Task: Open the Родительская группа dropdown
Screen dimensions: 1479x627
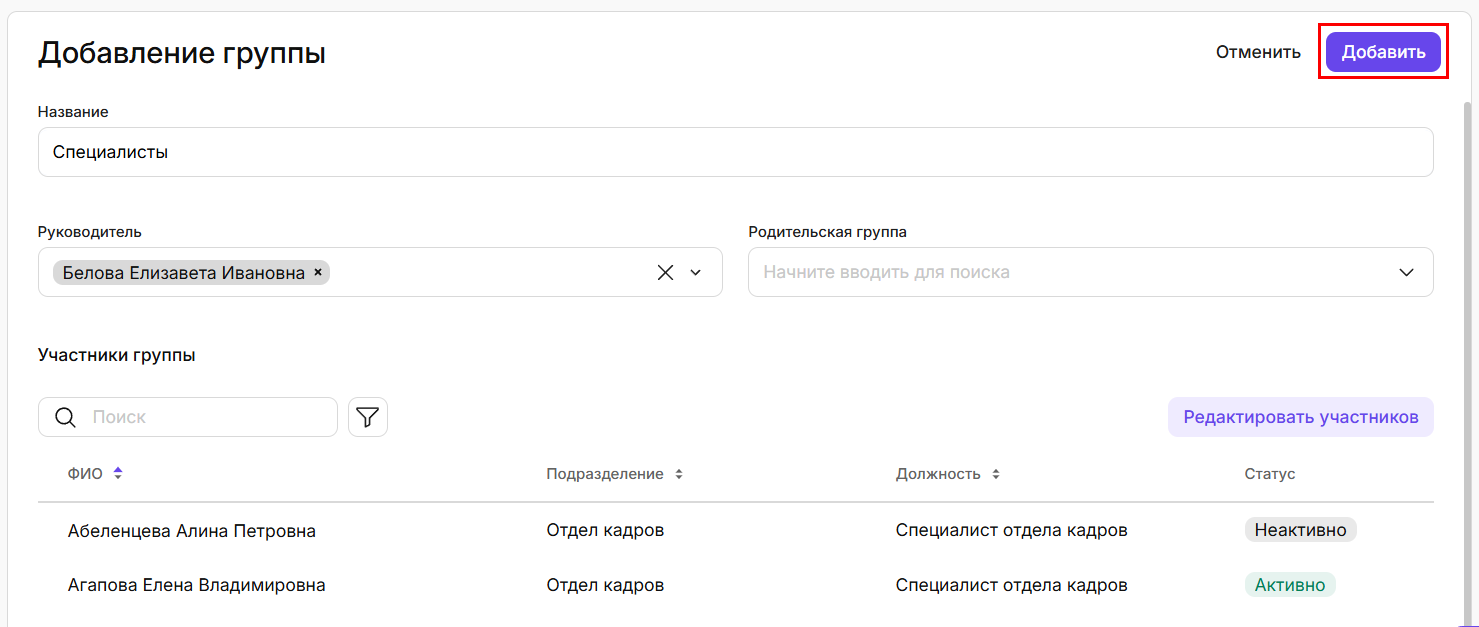Action: tap(1406, 272)
